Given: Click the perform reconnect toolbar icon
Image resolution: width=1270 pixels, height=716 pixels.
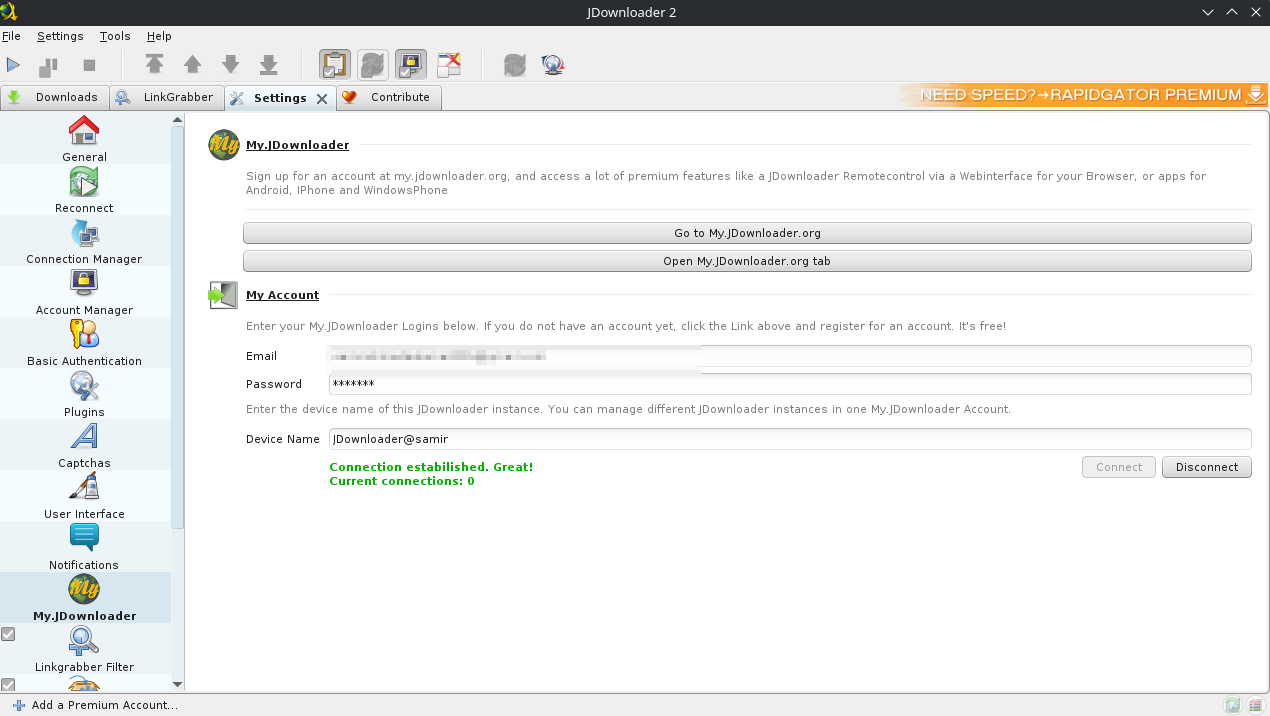Looking at the screenshot, I should [x=515, y=65].
